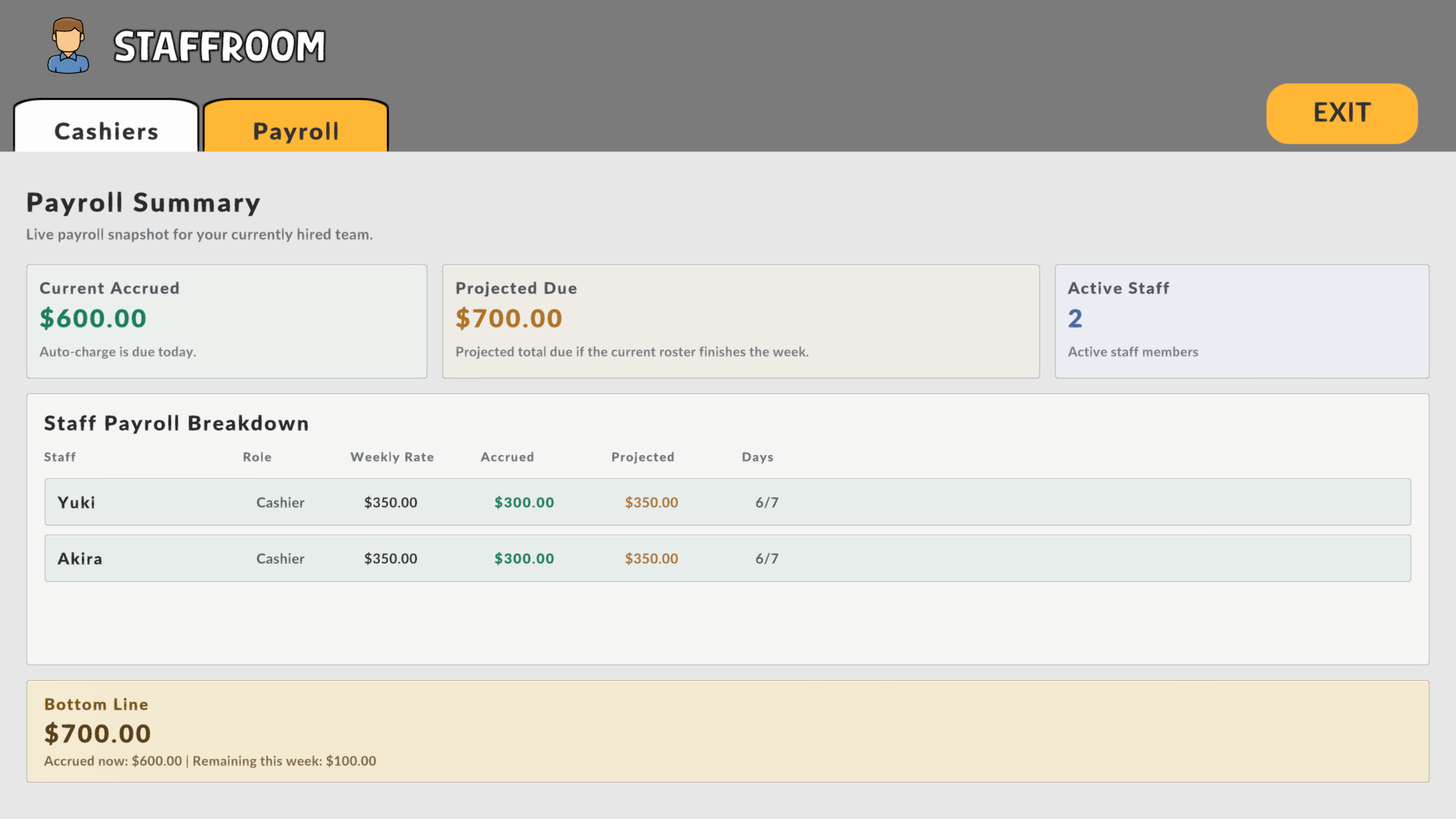This screenshot has width=1456, height=819.
Task: Click the STAFFROOM title text
Action: point(220,47)
